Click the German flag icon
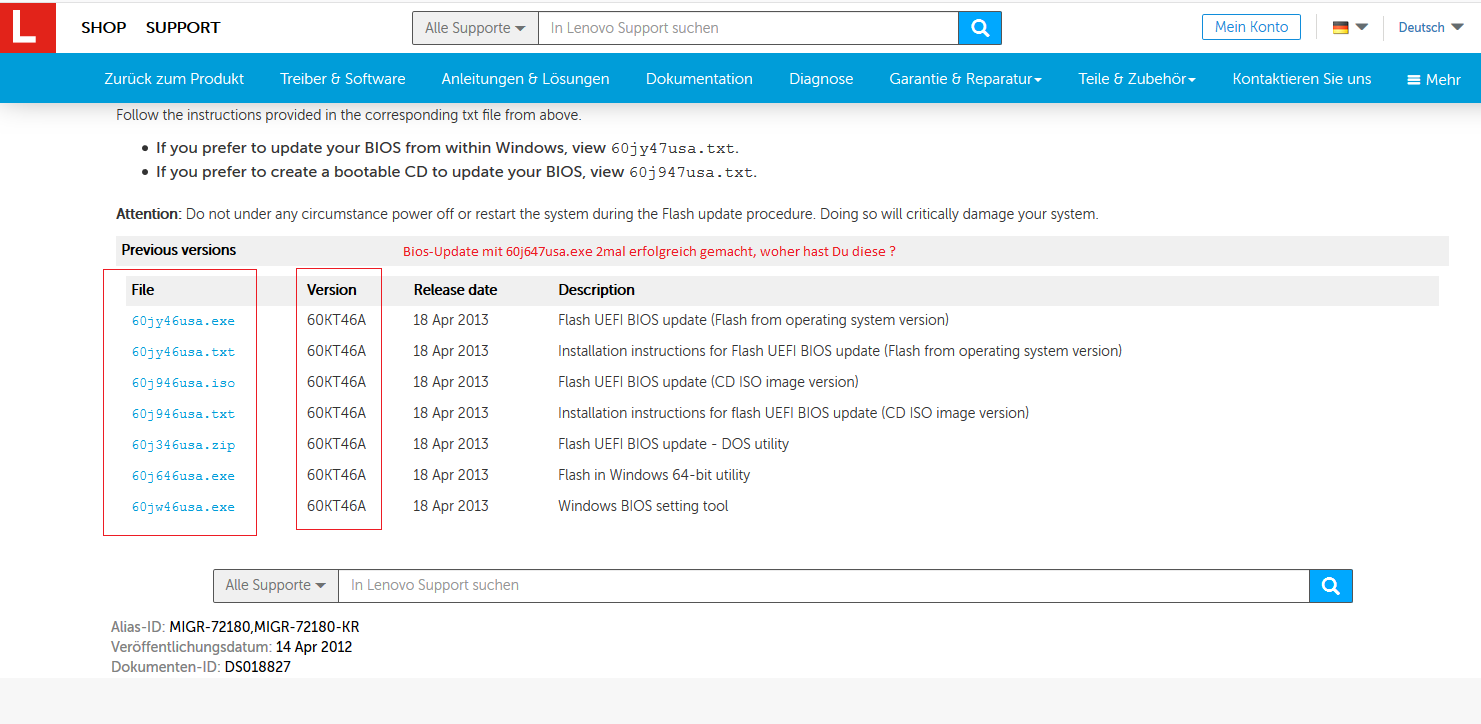The width and height of the screenshot is (1481, 724). point(1341,28)
